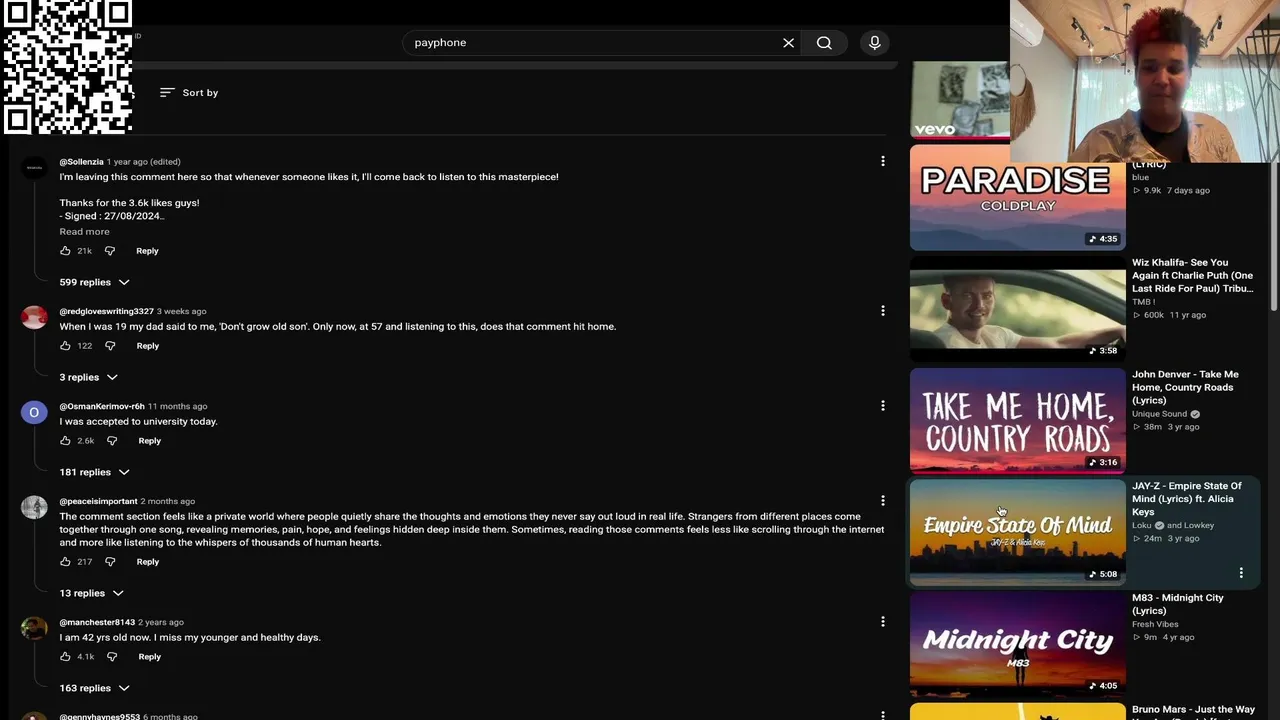Click the '3 weeks ago' comment timestamp

tap(181, 312)
